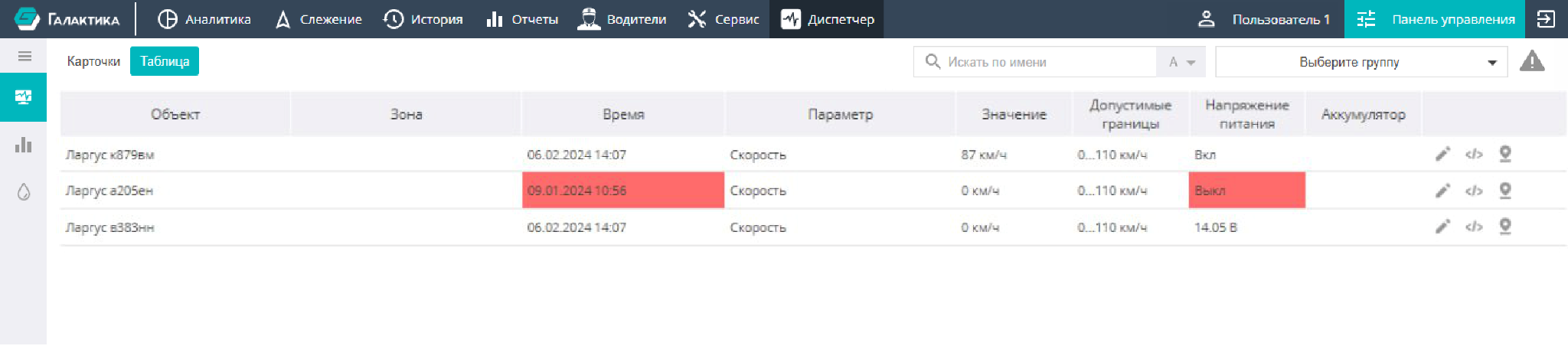Viewport: 1568px width, 346px height.
Task: Open Пользователь 1 account menu
Action: [x=1264, y=19]
